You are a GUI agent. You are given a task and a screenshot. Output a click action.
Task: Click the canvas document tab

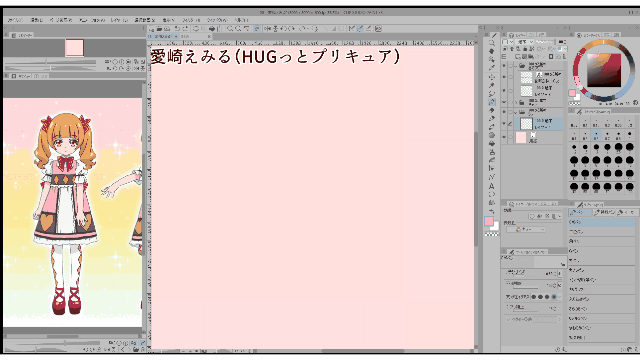coord(162,37)
